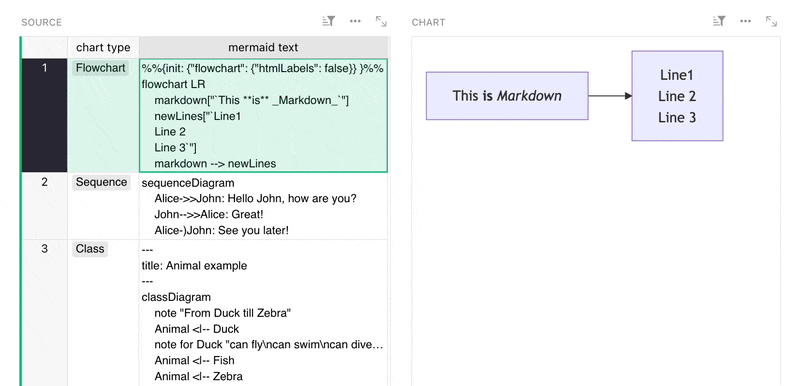The image size is (800, 386).
Task: Open the filter and sort icon in the SOURCE panel
Action: point(329,21)
